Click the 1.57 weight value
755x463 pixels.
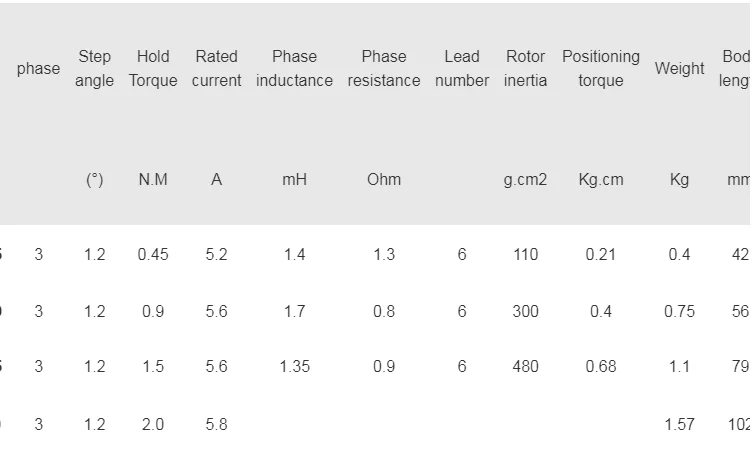pyautogui.click(x=679, y=424)
